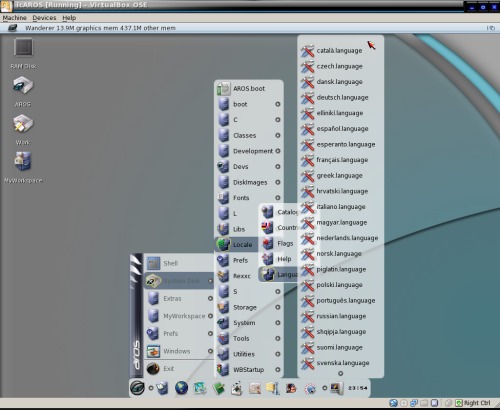Launch the globe web browser dock icon
Image resolution: width=500 pixels, height=410 pixels.
coord(181,388)
